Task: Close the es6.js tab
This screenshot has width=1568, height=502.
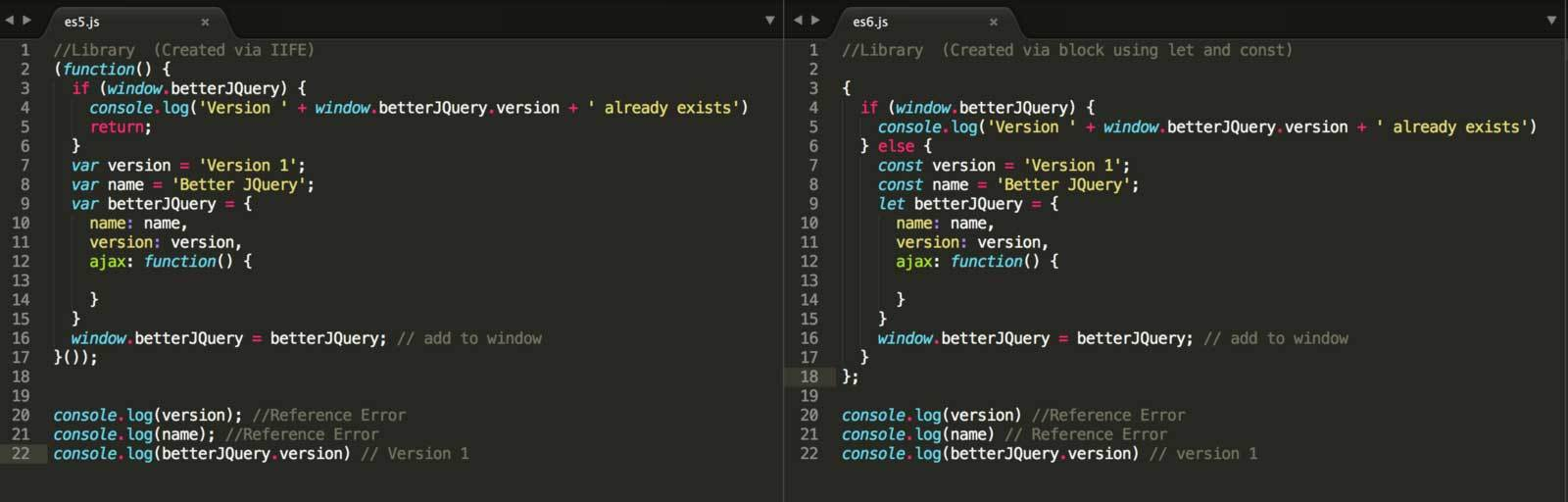Action: click(993, 22)
